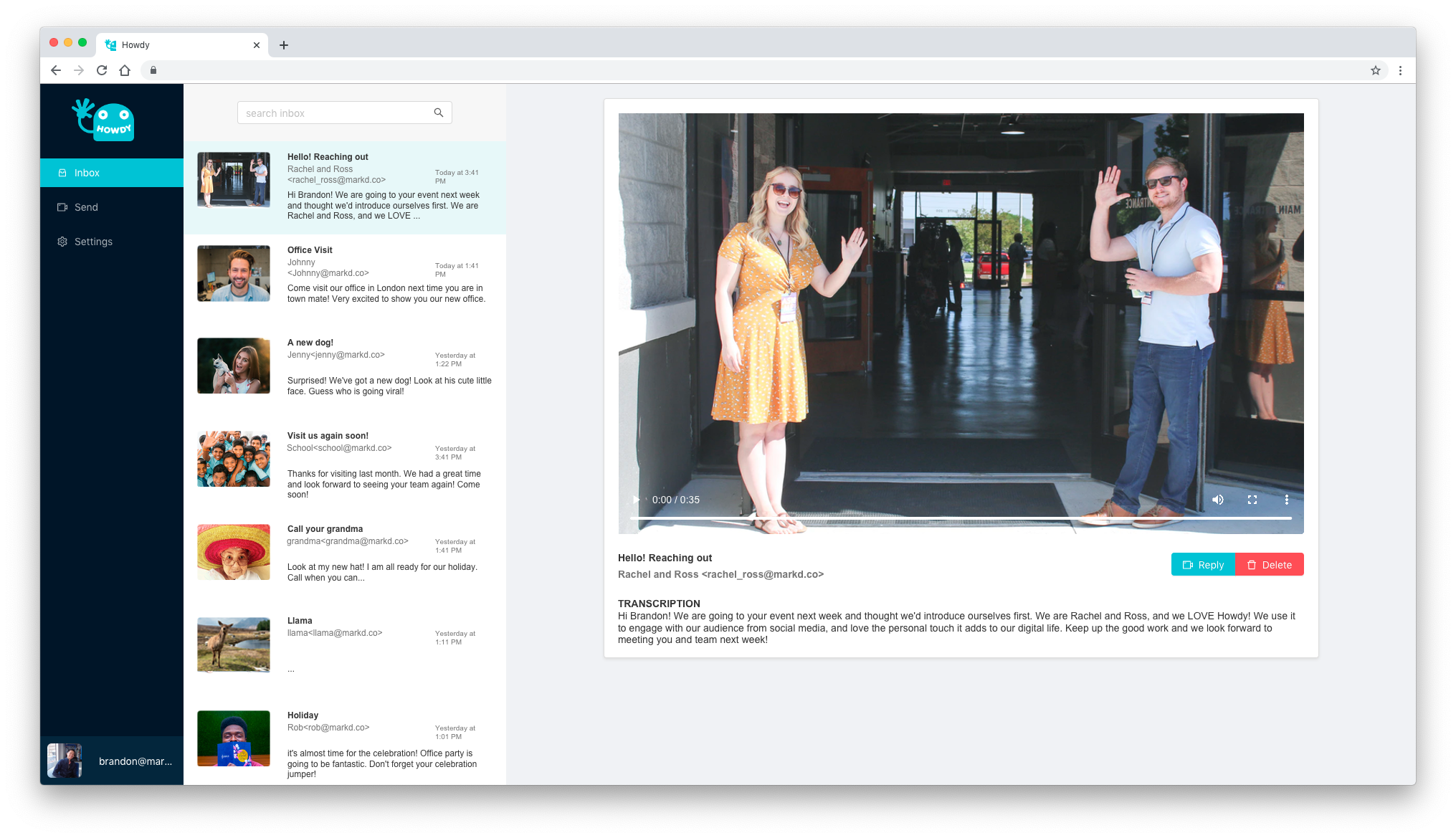Image resolution: width=1456 pixels, height=838 pixels.
Task: Click the search magnifier icon in inbox
Action: (438, 113)
